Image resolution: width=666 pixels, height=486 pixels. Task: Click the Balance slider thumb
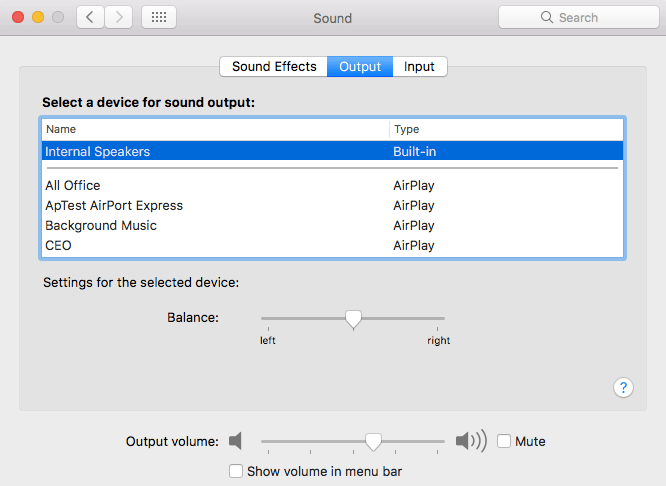pos(353,319)
